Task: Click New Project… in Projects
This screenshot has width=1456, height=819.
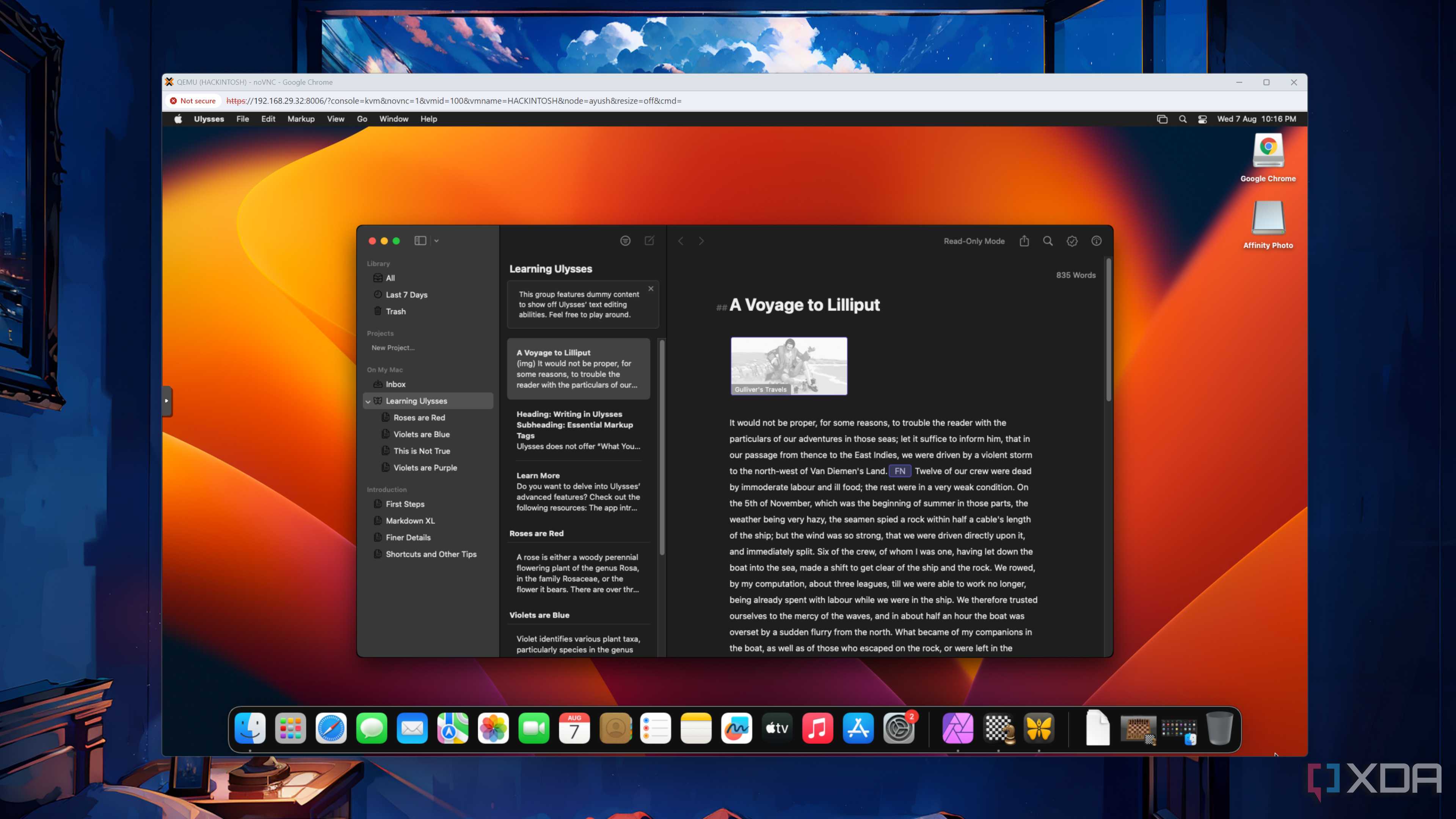Action: click(x=393, y=348)
